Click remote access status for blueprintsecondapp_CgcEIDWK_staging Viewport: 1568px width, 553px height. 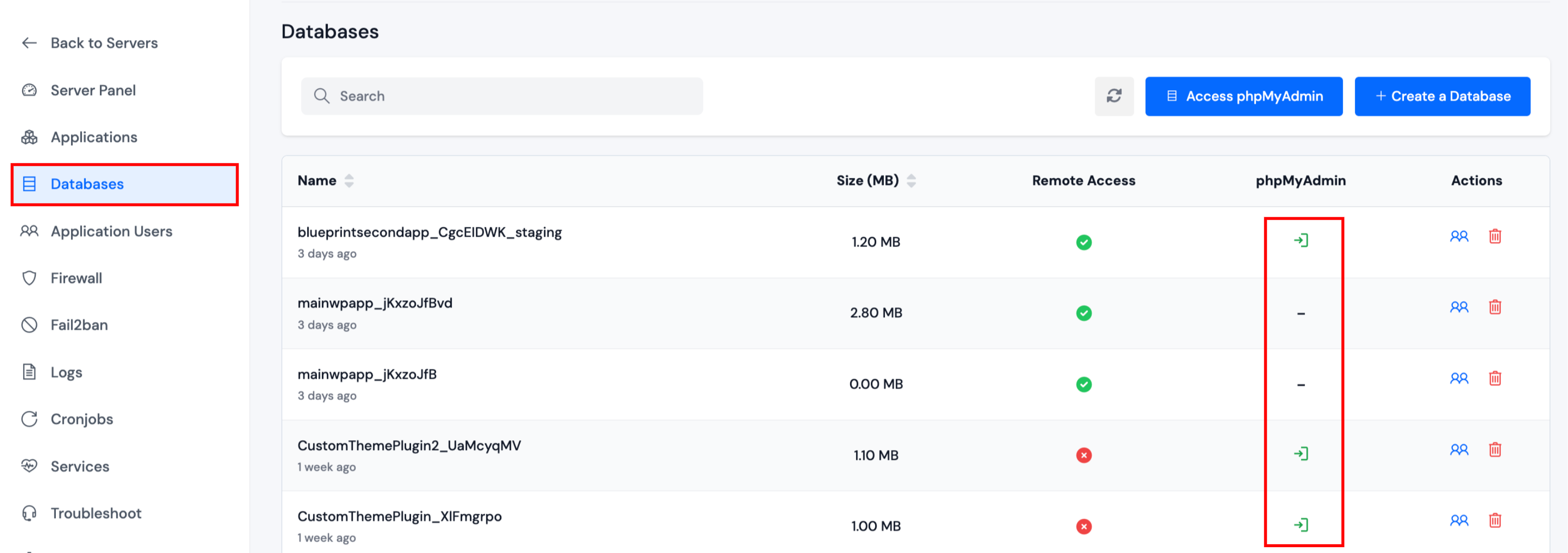coord(1083,242)
